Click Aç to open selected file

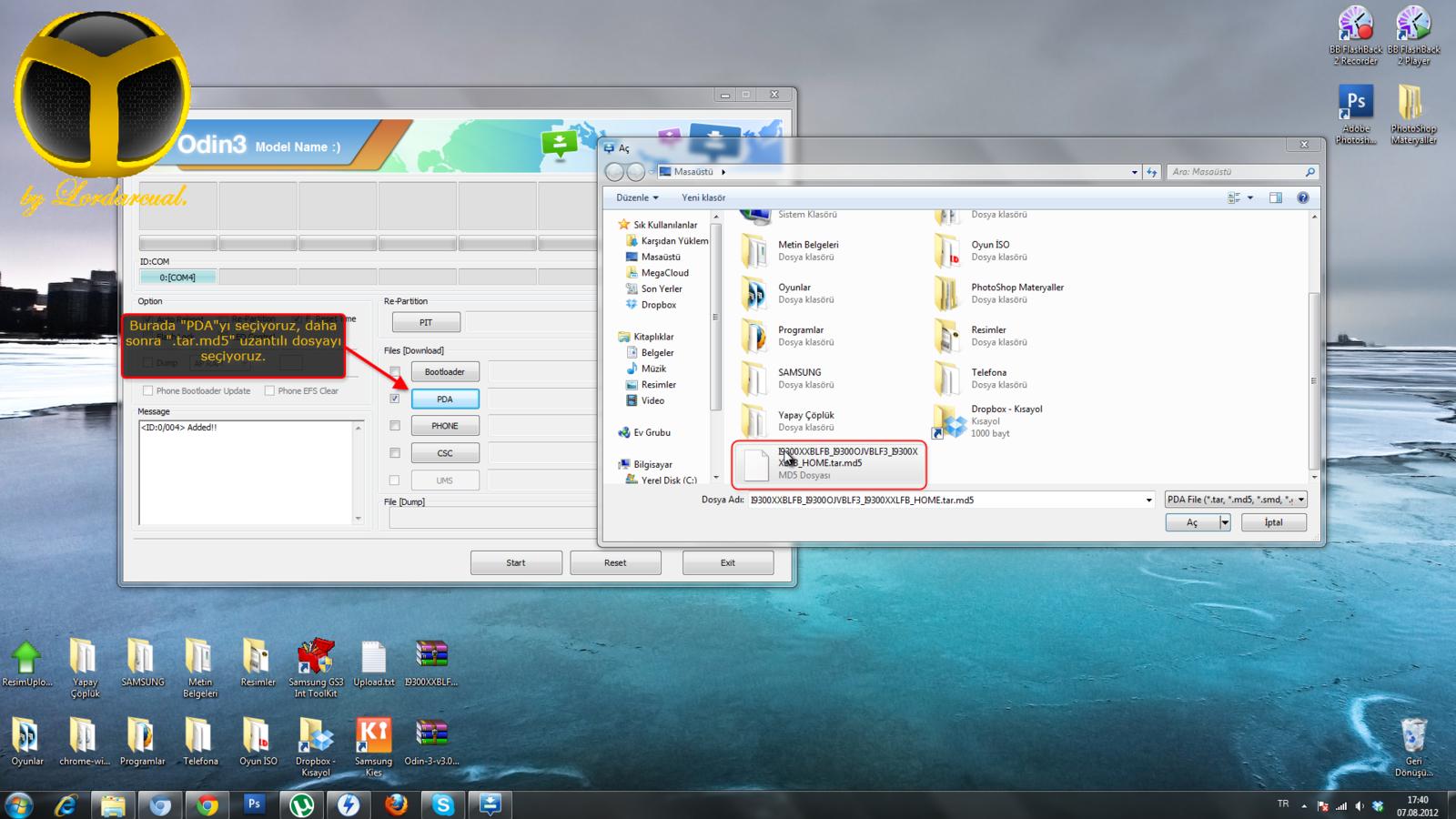coord(1192,522)
